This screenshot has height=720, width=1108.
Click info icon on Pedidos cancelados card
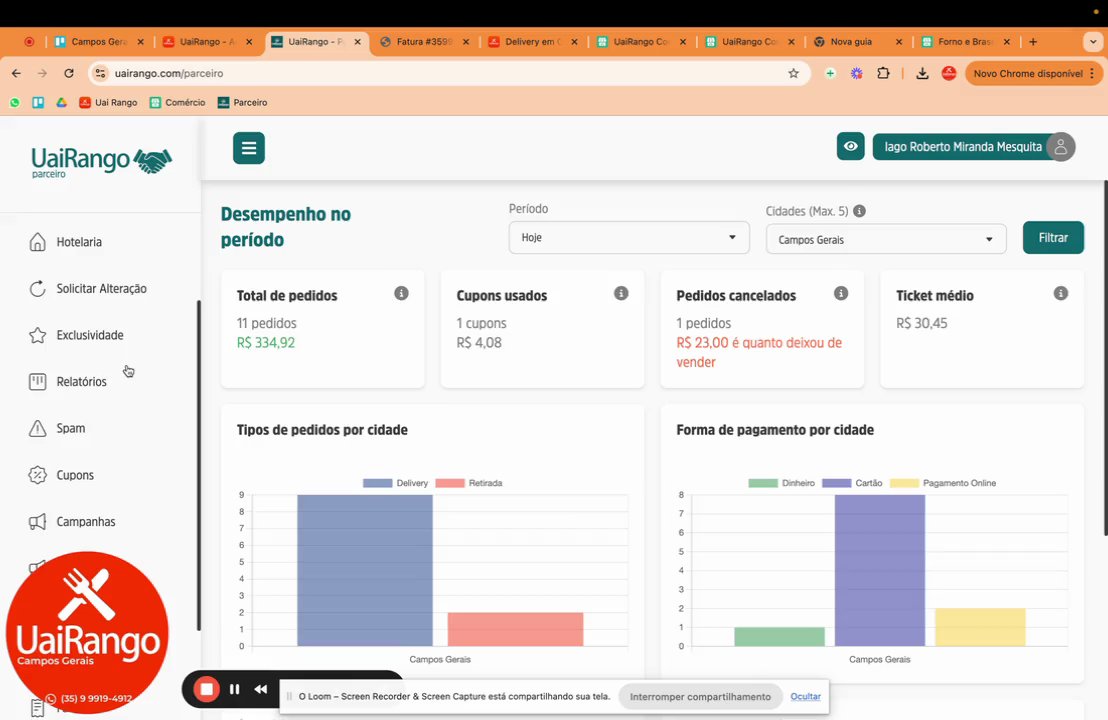[x=841, y=293]
